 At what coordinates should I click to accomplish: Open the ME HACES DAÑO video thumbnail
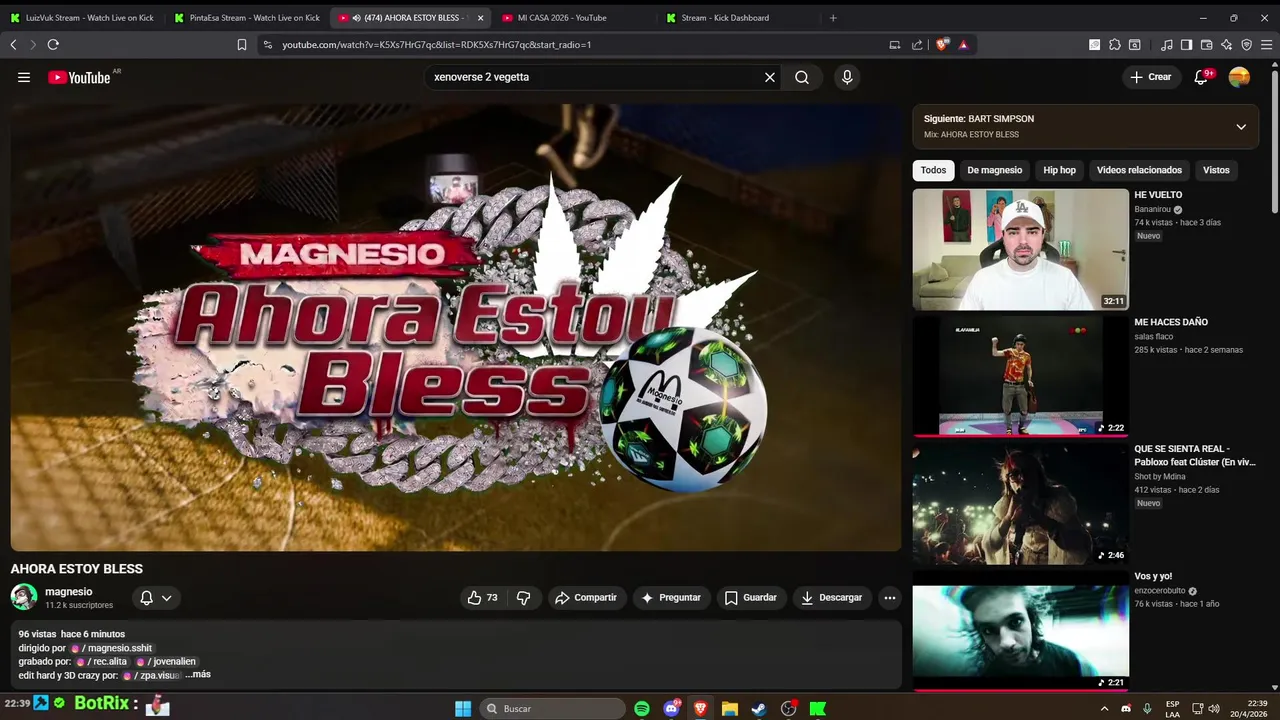[x=1020, y=376]
